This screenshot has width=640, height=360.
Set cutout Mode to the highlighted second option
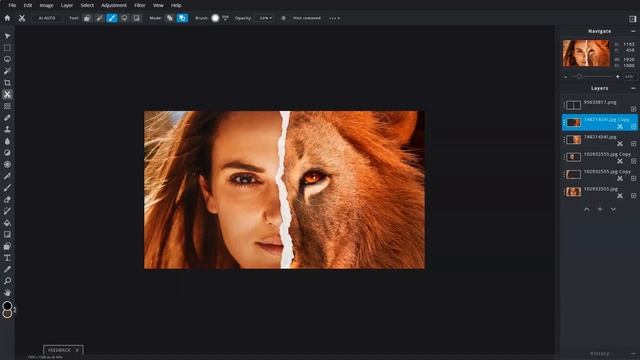pos(182,18)
